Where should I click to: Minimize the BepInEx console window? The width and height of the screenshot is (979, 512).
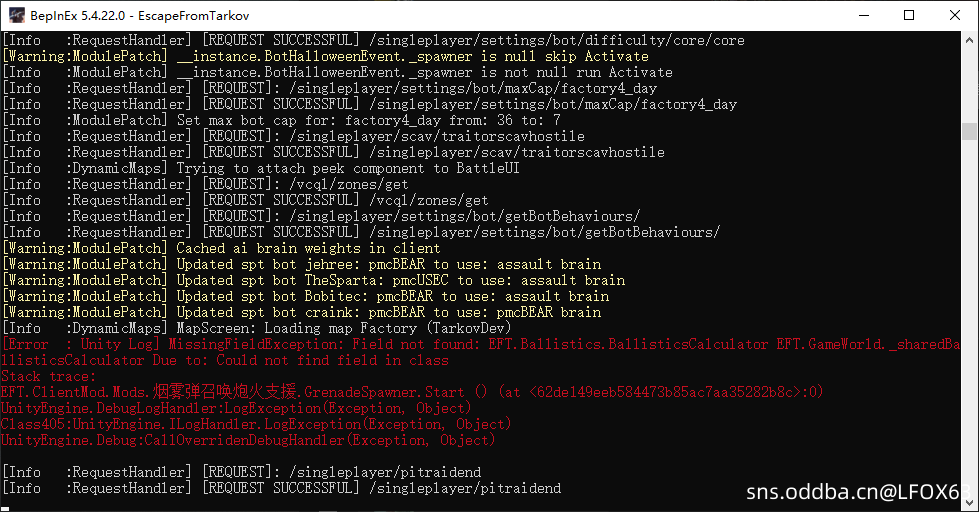pos(864,16)
